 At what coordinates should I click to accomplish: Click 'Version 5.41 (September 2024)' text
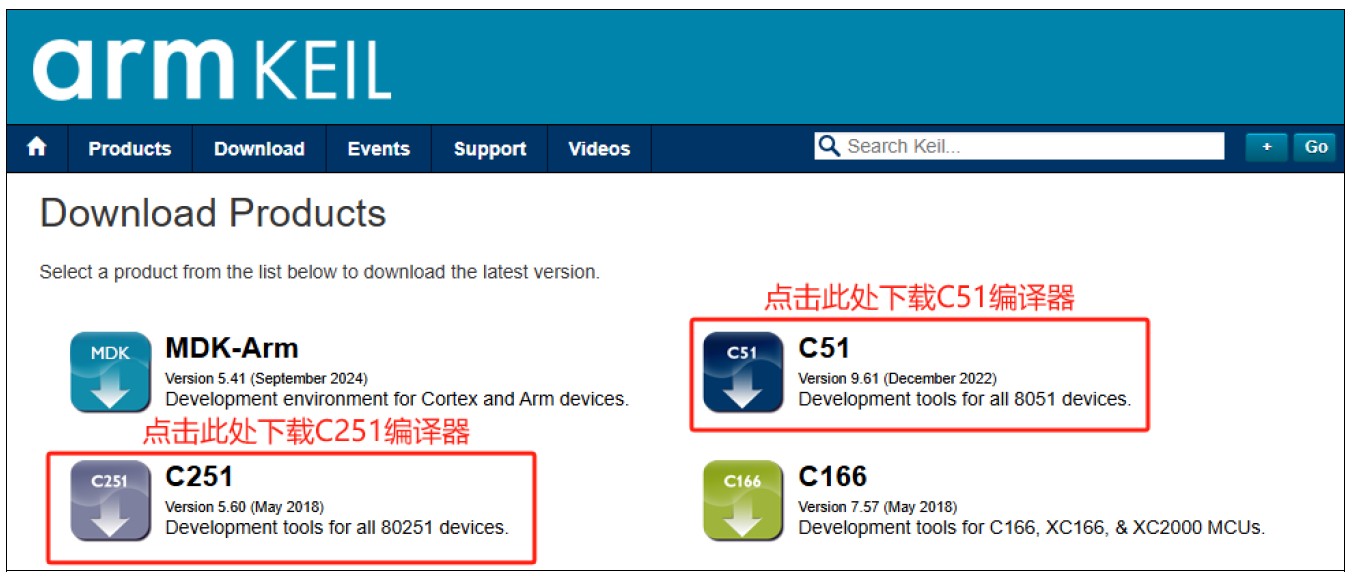click(x=266, y=379)
